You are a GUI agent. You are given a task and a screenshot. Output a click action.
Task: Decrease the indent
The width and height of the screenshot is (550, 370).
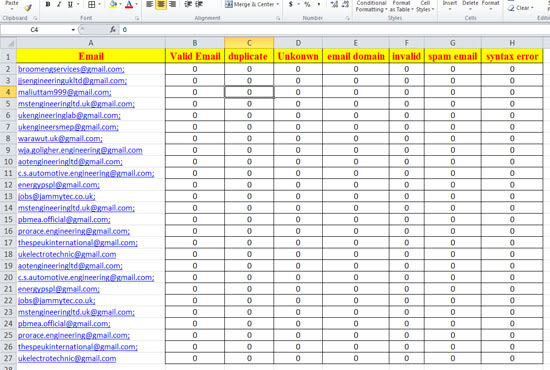188,5
